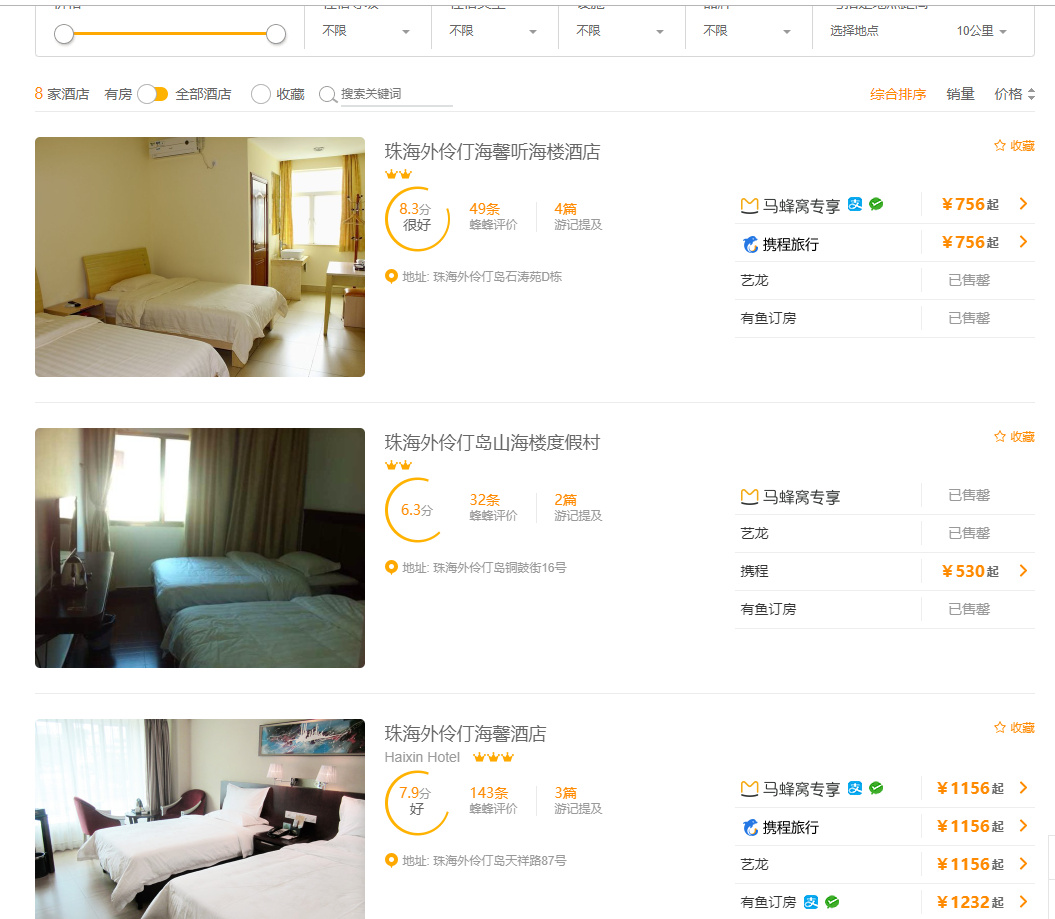Select the 综合排序 sort tab
This screenshot has width=1055, height=919.
pyautogui.click(x=897, y=94)
